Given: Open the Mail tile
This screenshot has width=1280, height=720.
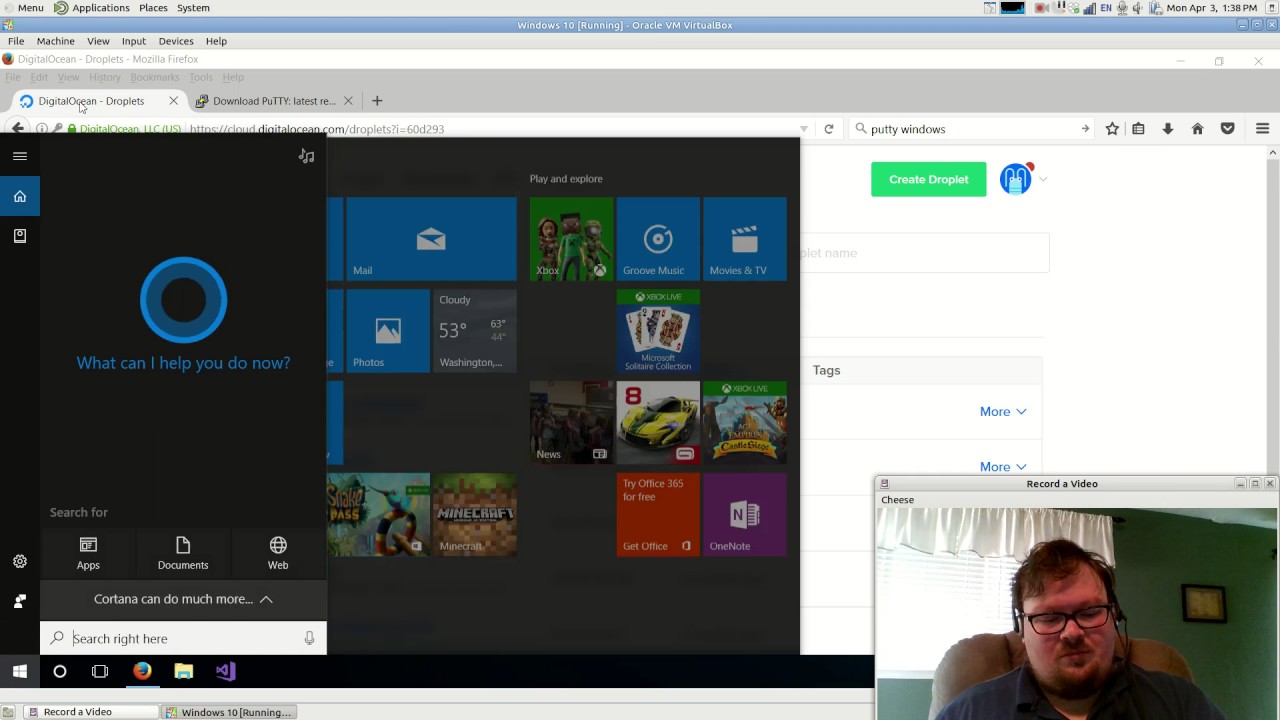Looking at the screenshot, I should (431, 239).
